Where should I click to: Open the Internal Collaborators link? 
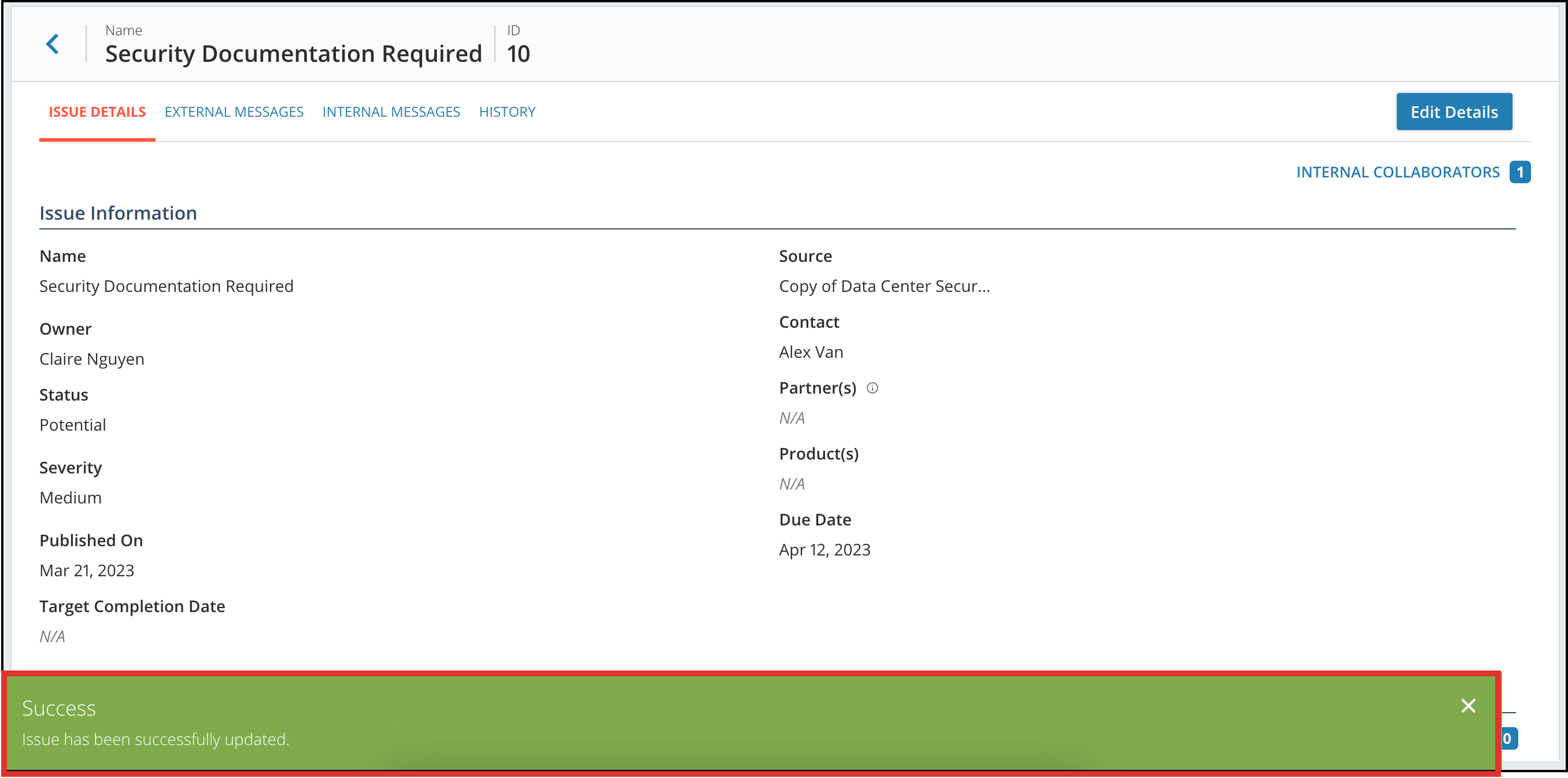click(1397, 172)
